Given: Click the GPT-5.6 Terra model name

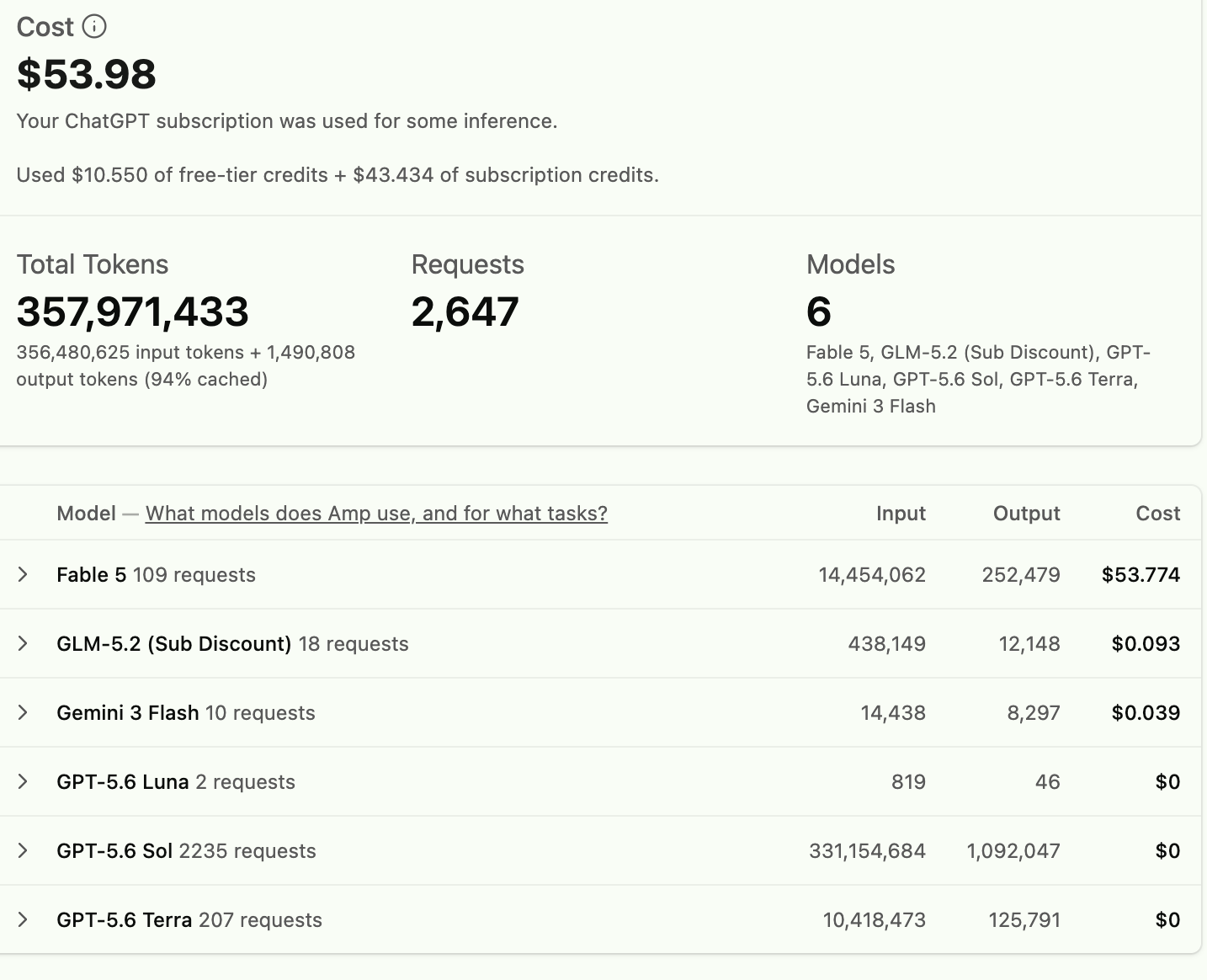Looking at the screenshot, I should coord(125,919).
